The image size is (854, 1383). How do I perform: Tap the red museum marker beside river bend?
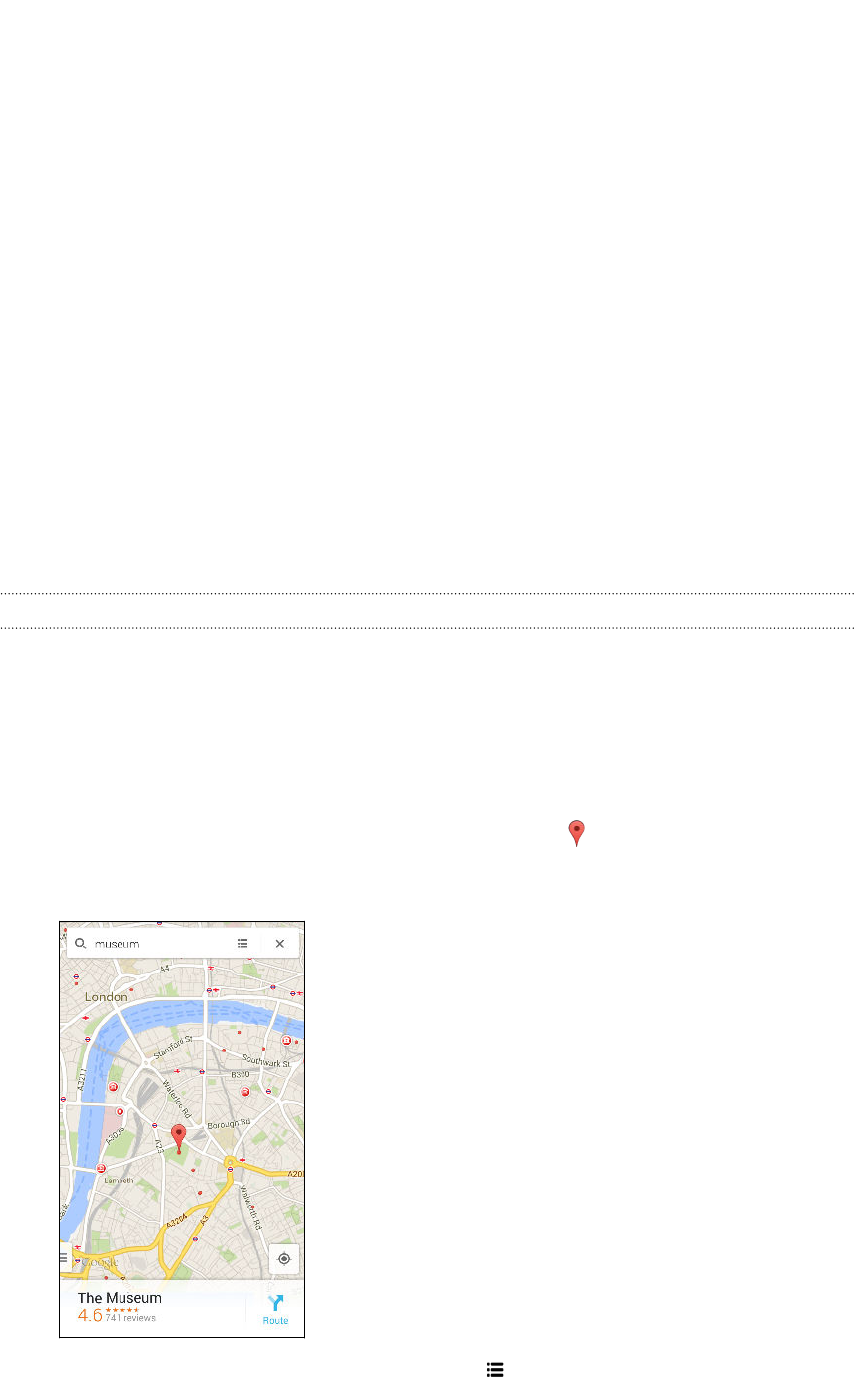[114, 1087]
